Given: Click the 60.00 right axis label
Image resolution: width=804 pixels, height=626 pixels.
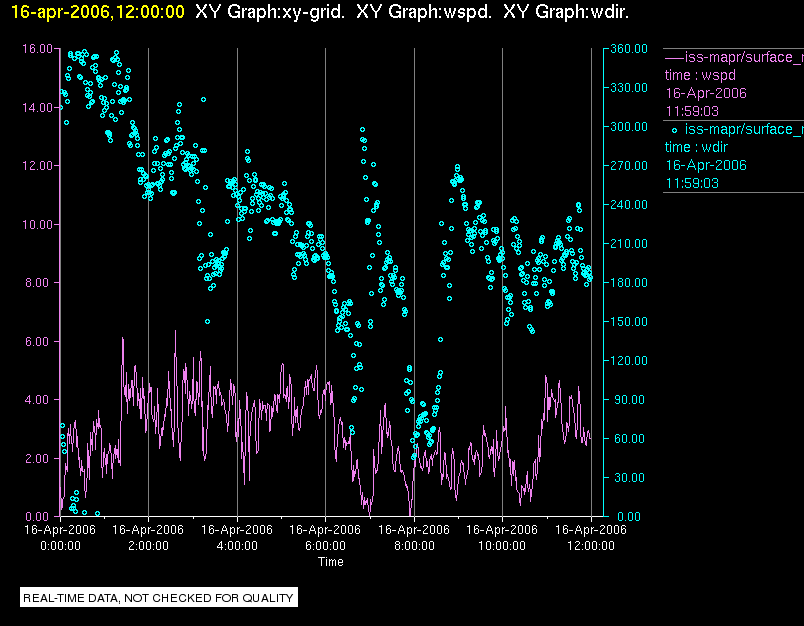Looking at the screenshot, I should point(631,438).
